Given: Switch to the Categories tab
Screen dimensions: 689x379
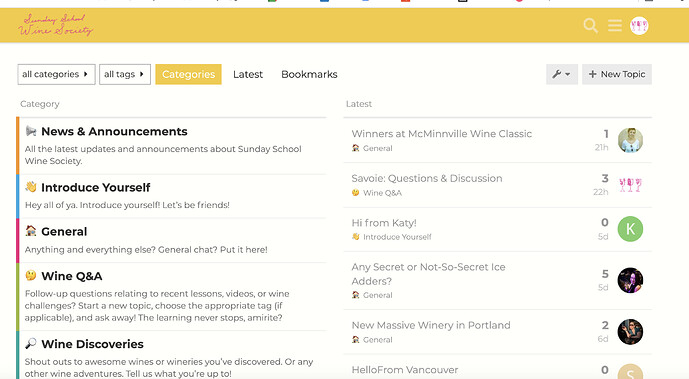Looking at the screenshot, I should point(189,74).
